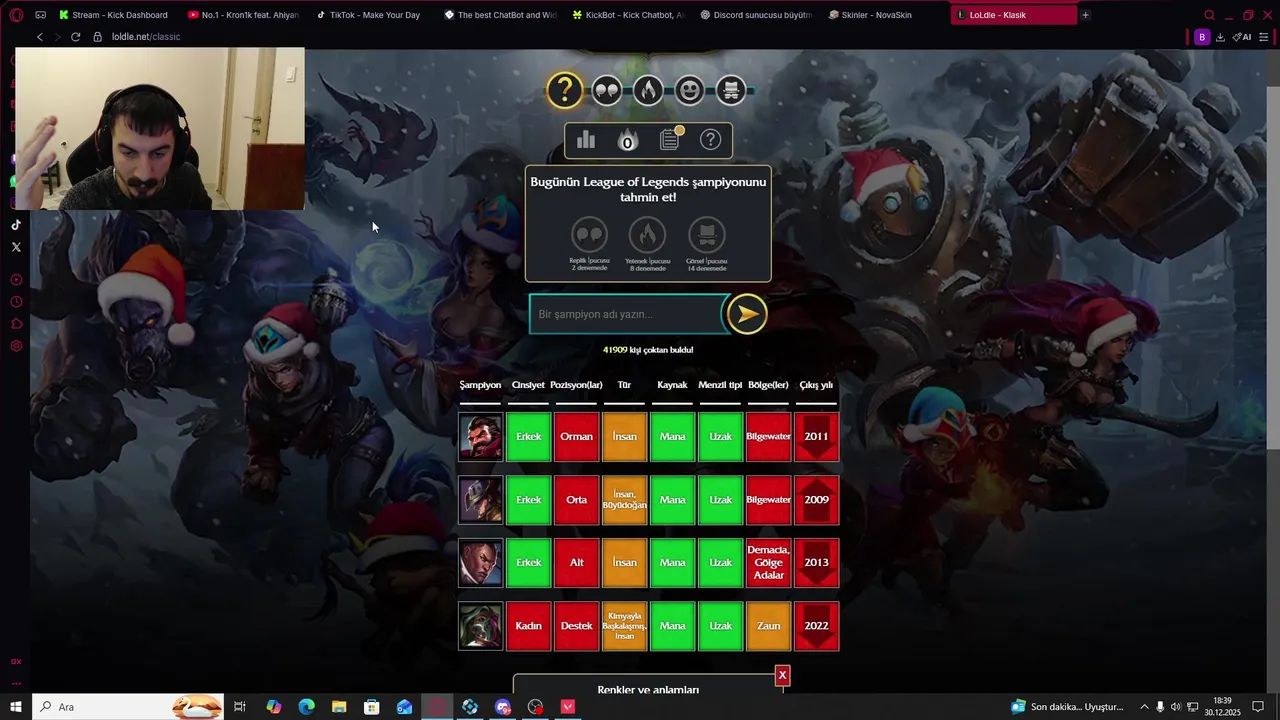Open a new browser tab
The width and height of the screenshot is (1280, 720).
pos(1085,15)
